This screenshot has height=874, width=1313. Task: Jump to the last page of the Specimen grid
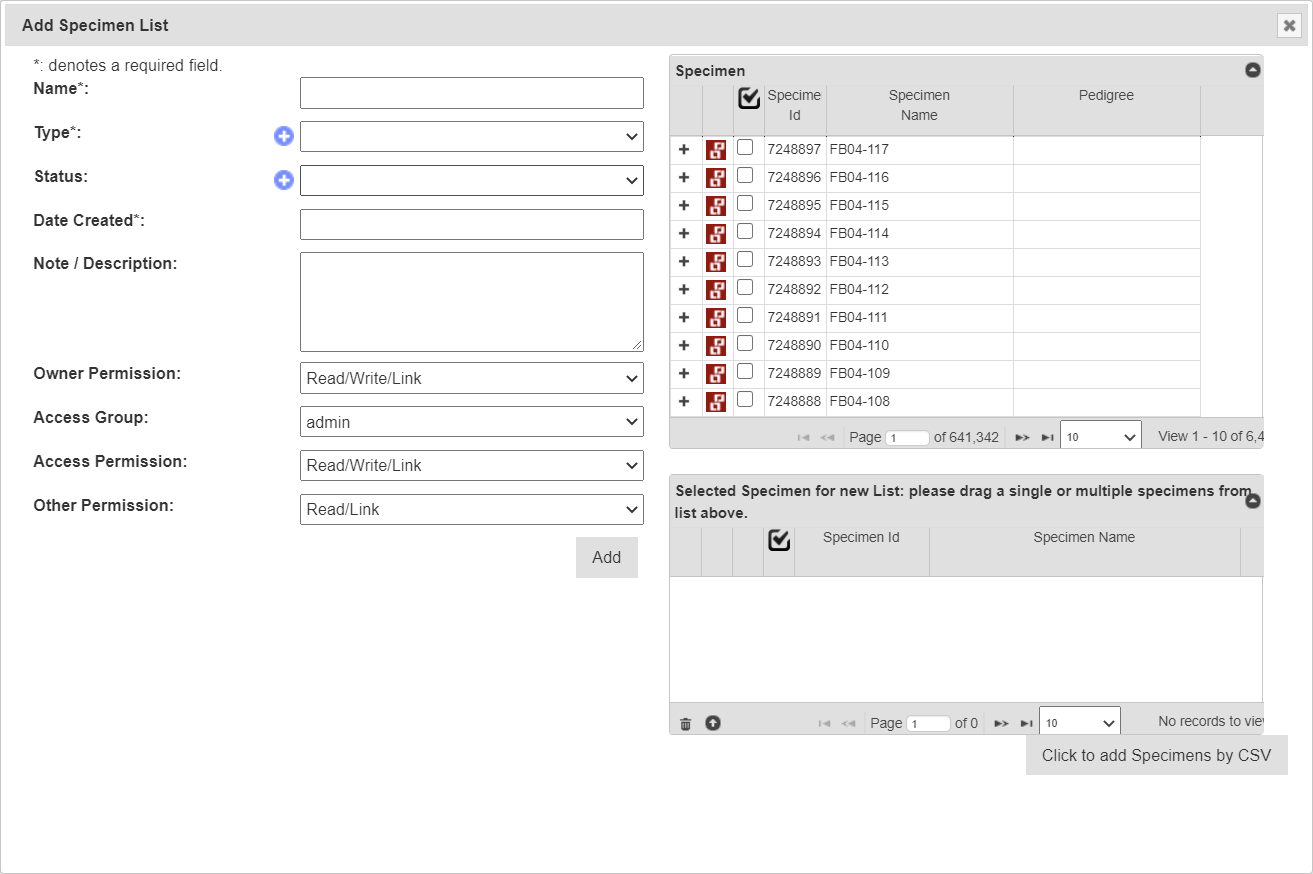point(1047,437)
